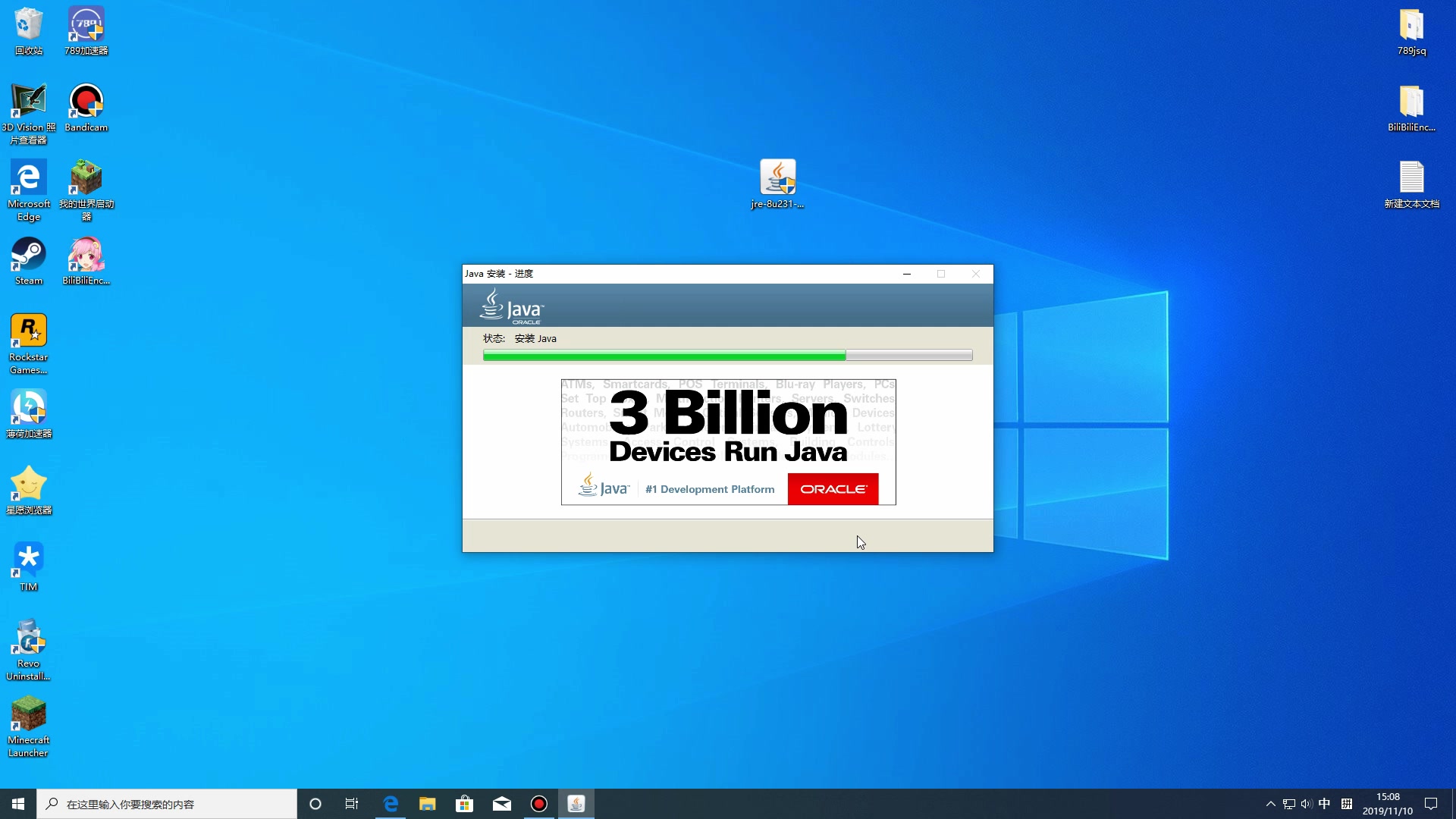Screen dimensions: 1456x819
Task: Open the network status tray icon
Action: click(1289, 804)
